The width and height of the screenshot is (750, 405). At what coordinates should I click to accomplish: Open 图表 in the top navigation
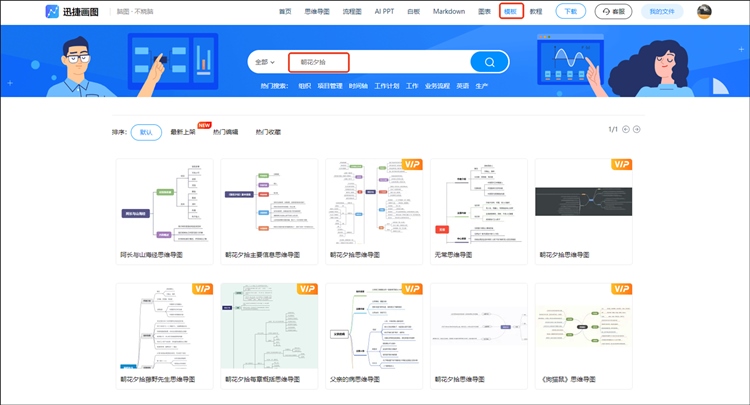tap(485, 11)
